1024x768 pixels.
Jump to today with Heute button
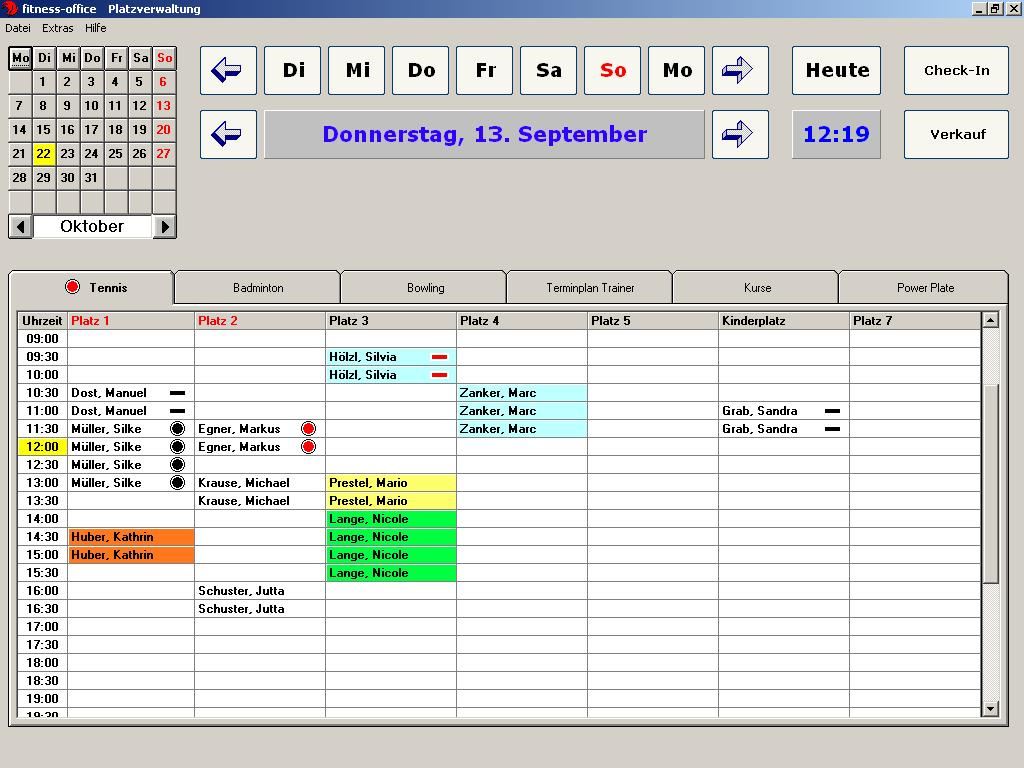[x=837, y=70]
